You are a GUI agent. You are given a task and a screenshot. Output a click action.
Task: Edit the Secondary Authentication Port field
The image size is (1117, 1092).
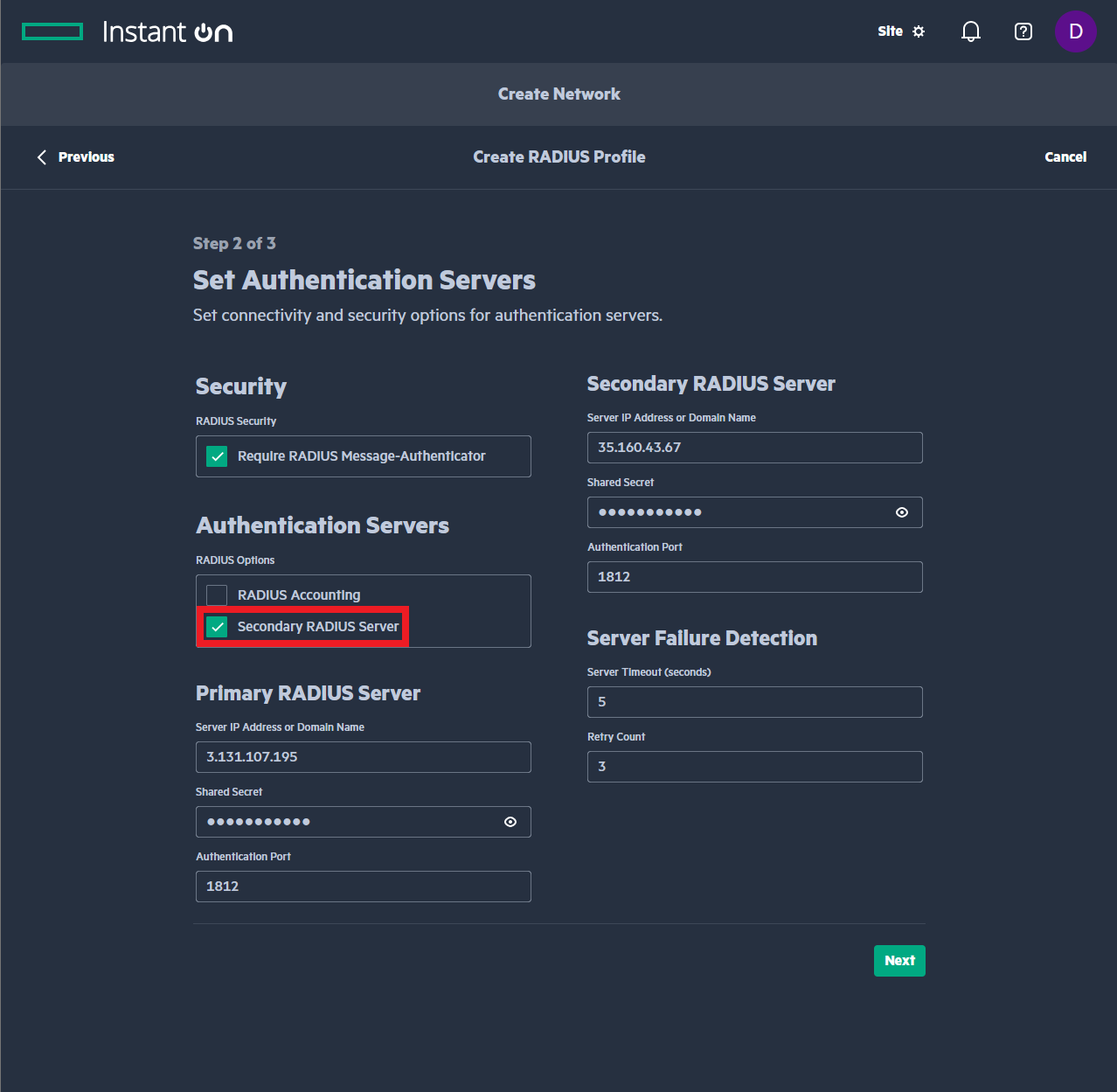[x=755, y=577]
